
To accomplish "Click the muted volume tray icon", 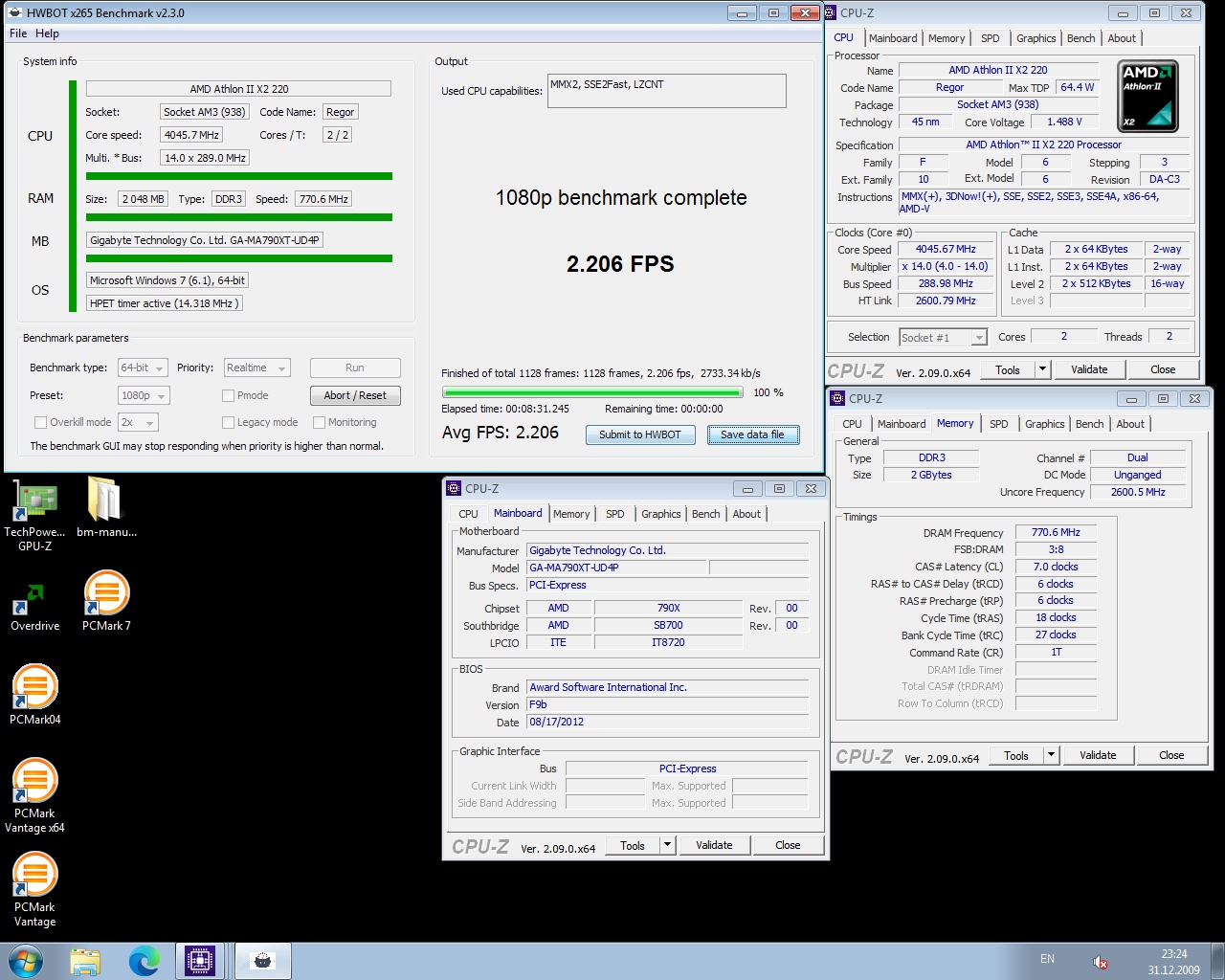I will pos(1101,962).
